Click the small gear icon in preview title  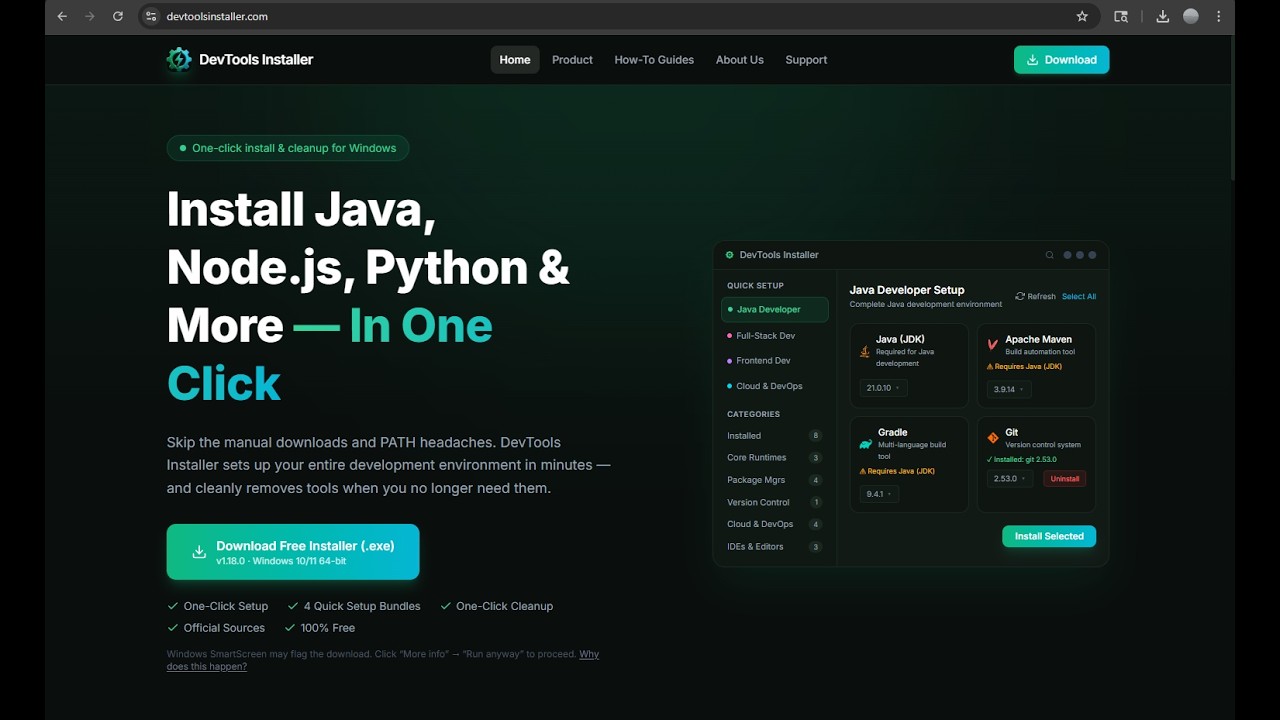point(729,255)
